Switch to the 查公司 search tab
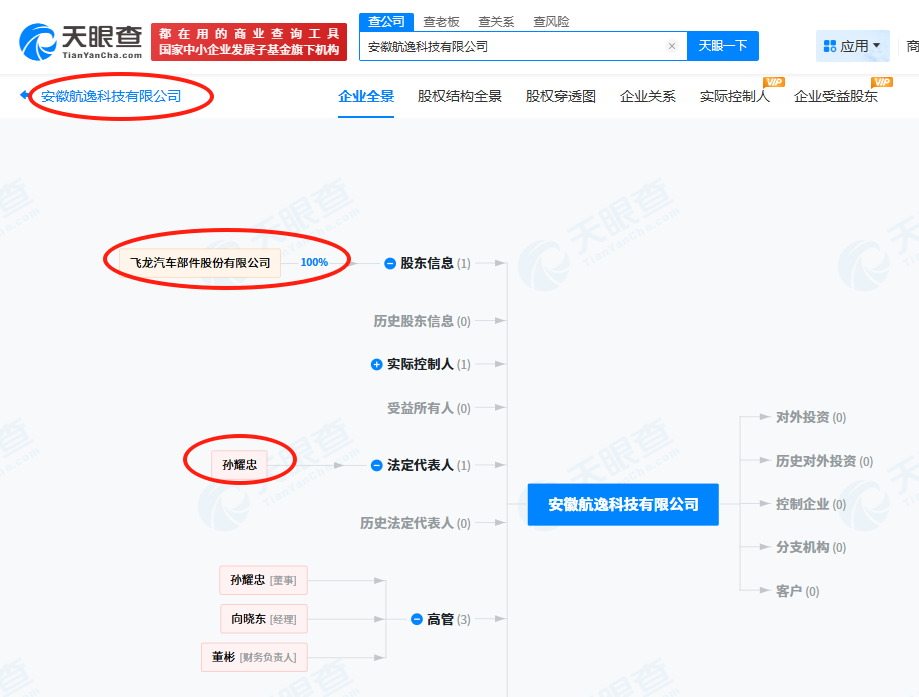Viewport: 919px width, 697px height. (x=386, y=22)
